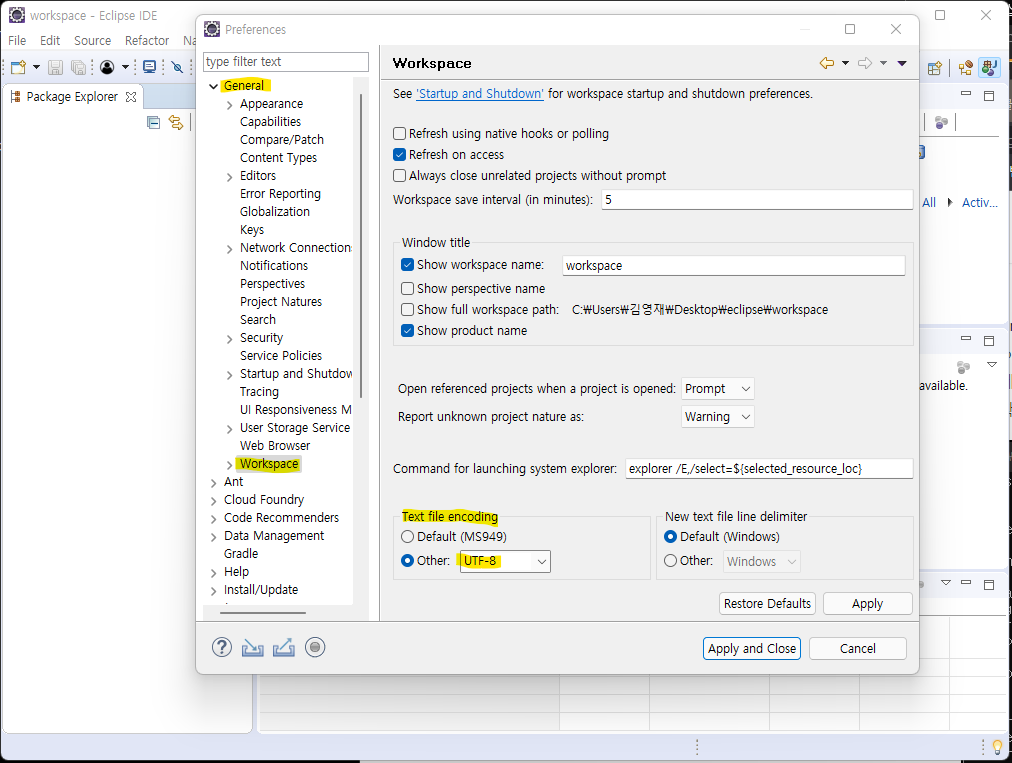
Task: Enable Refresh using native hooks or polling
Action: tap(400, 134)
